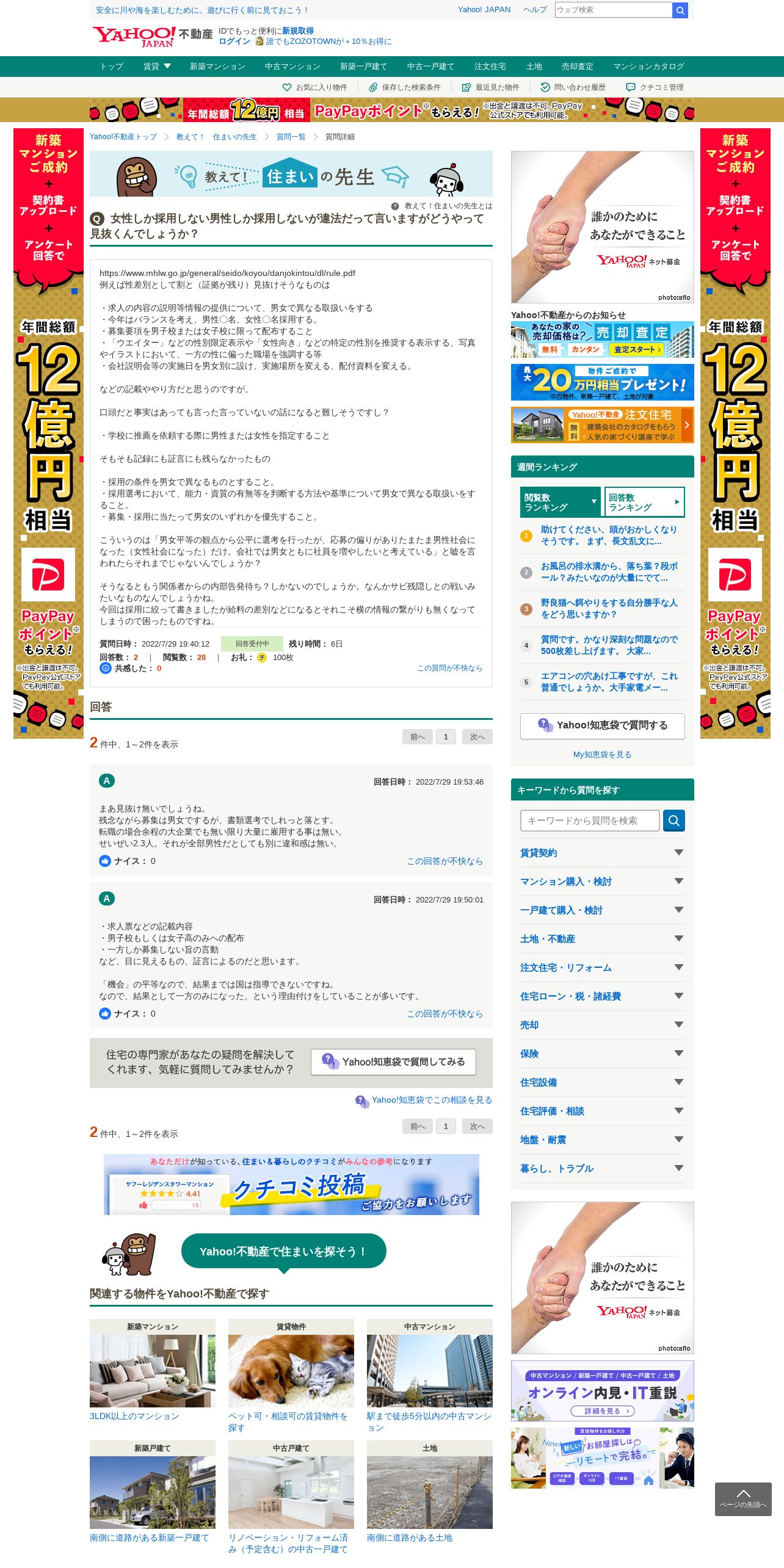This screenshot has width=784, height=1568.
Task: Click the 新規取得 link
Action: (x=298, y=31)
